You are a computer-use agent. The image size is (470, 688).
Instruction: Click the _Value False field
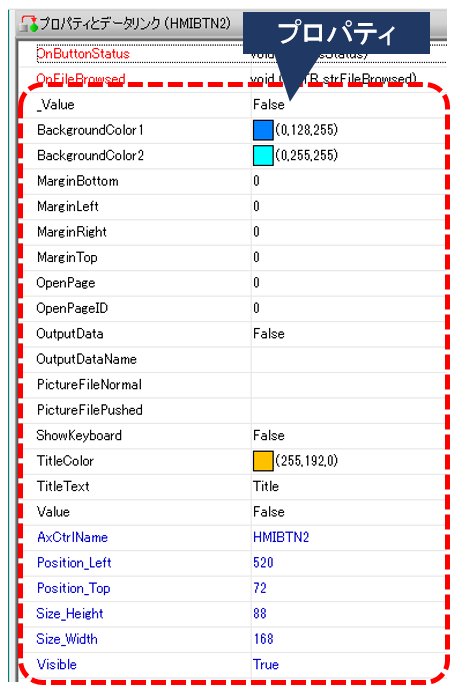click(x=349, y=105)
